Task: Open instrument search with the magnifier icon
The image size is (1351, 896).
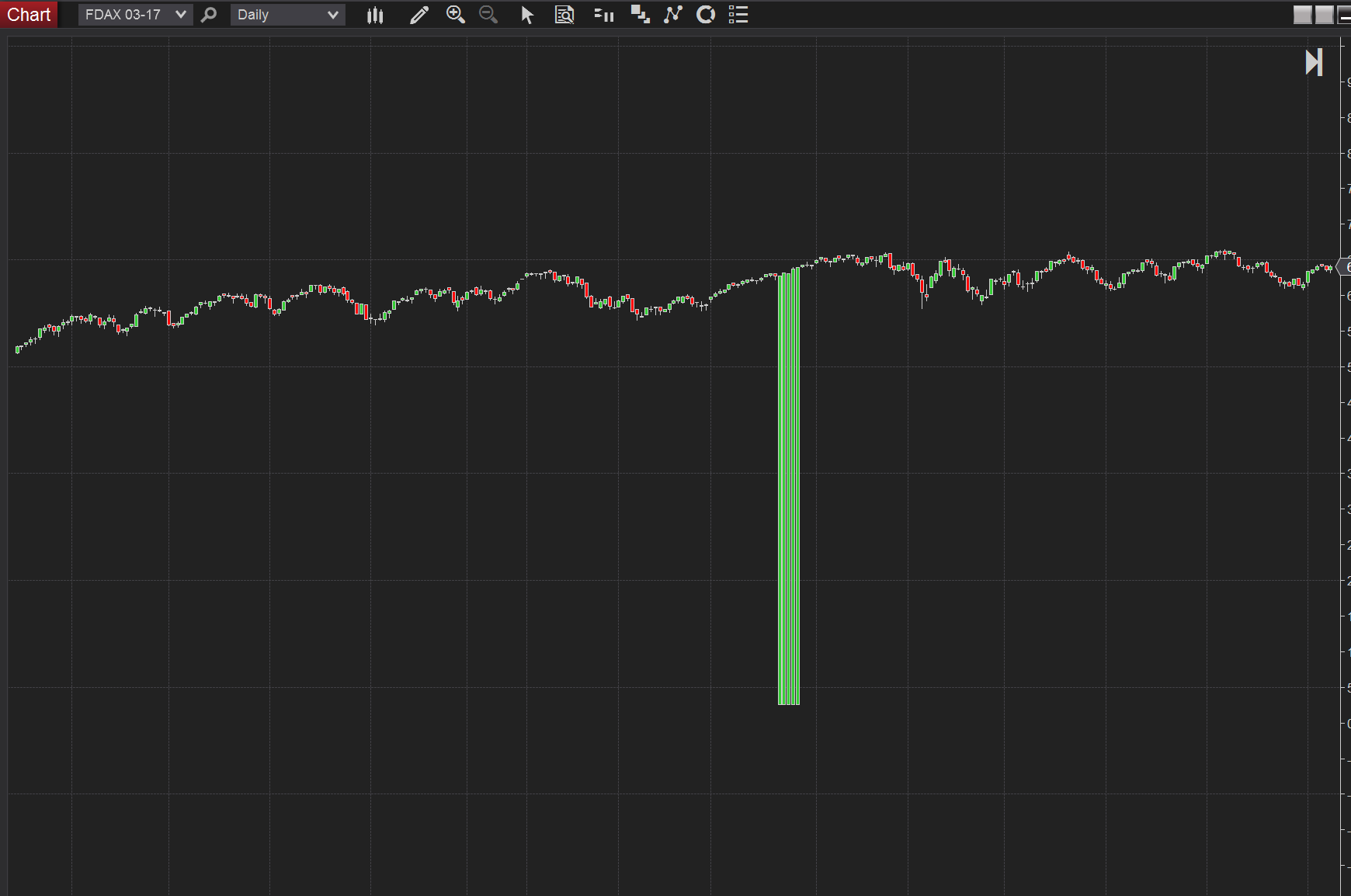Action: (209, 15)
